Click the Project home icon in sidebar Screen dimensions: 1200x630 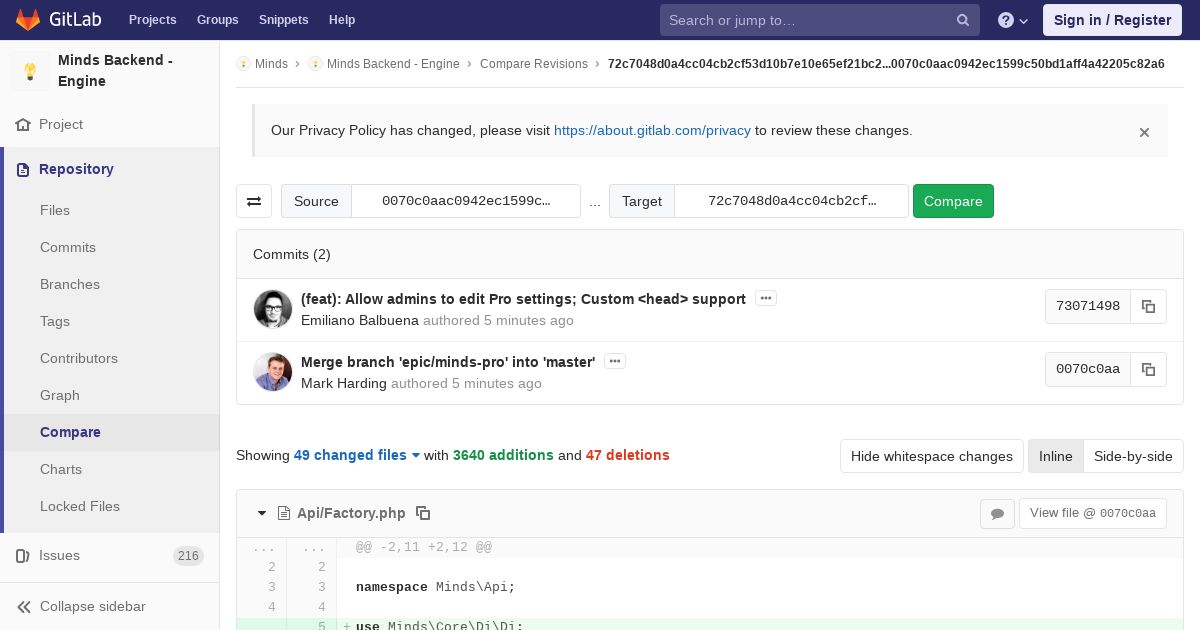tap(23, 125)
